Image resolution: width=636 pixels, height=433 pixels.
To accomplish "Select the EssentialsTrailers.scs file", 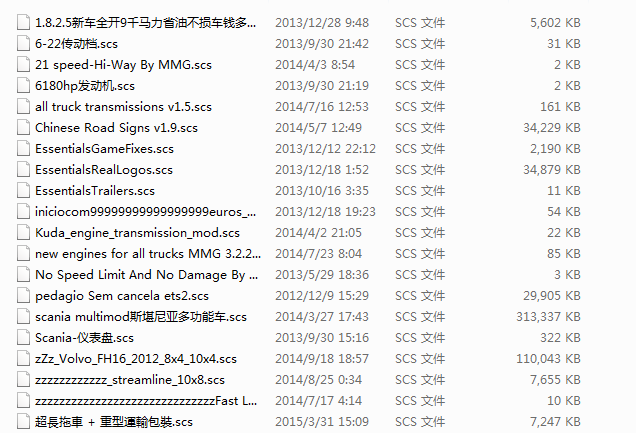I will point(95,191).
